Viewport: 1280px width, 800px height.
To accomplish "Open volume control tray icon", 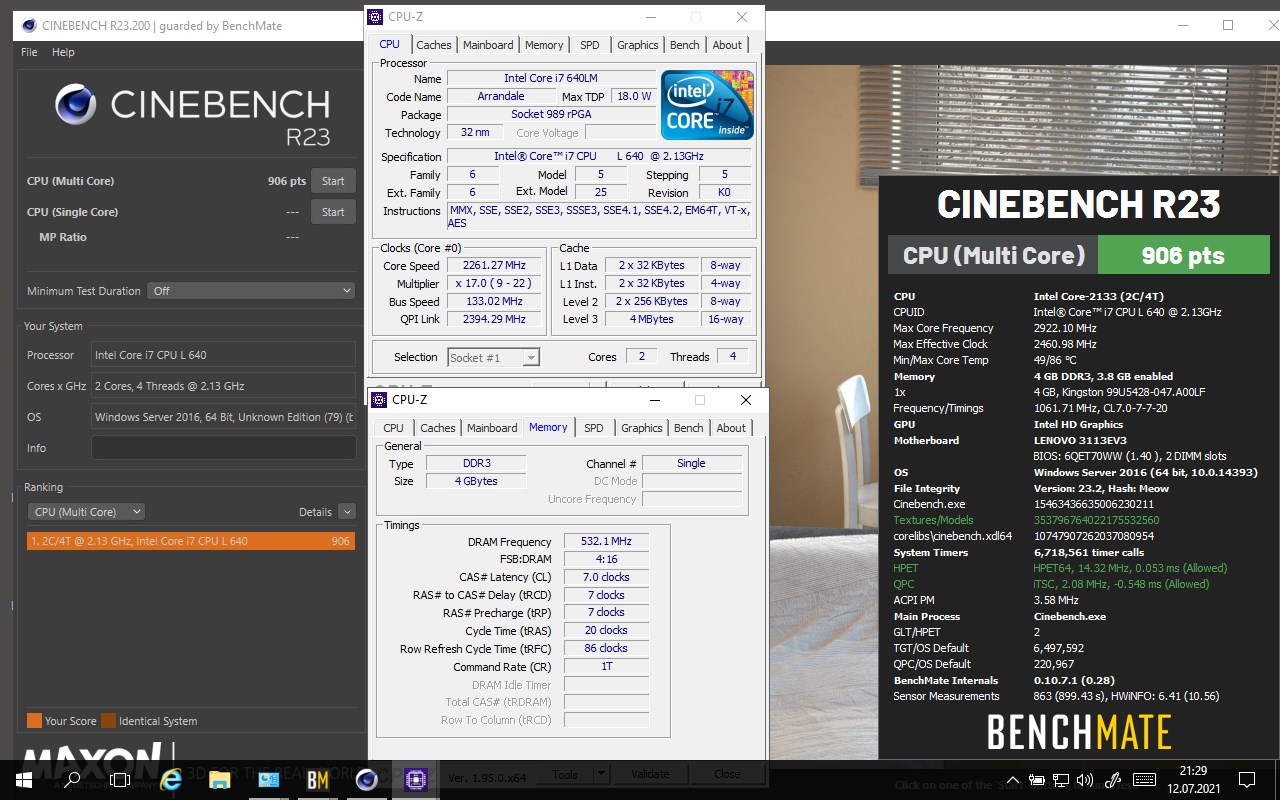I will point(1085,780).
